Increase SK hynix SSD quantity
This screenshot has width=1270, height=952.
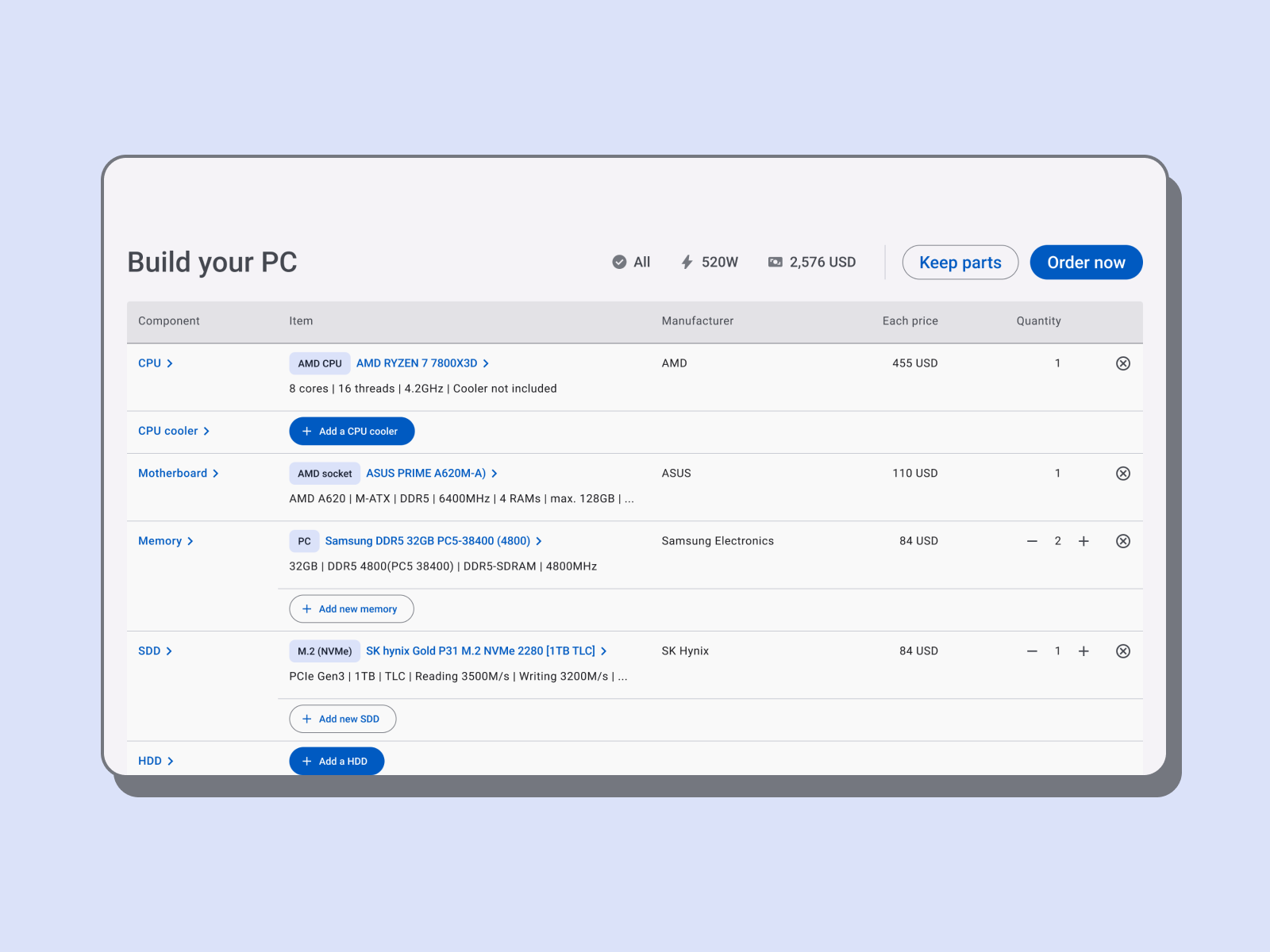coord(1083,651)
